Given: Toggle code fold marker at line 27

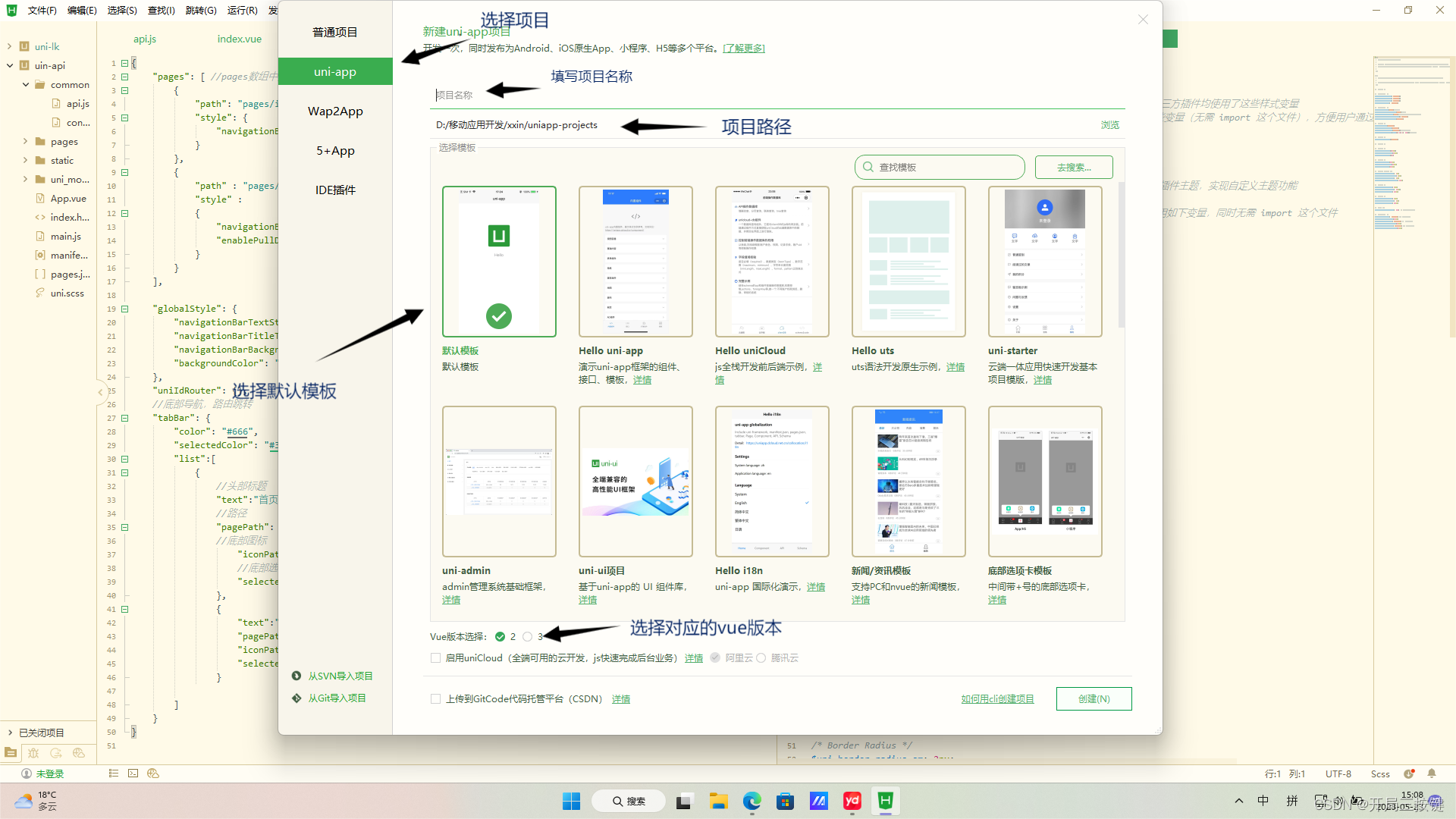Looking at the screenshot, I should pos(125,419).
